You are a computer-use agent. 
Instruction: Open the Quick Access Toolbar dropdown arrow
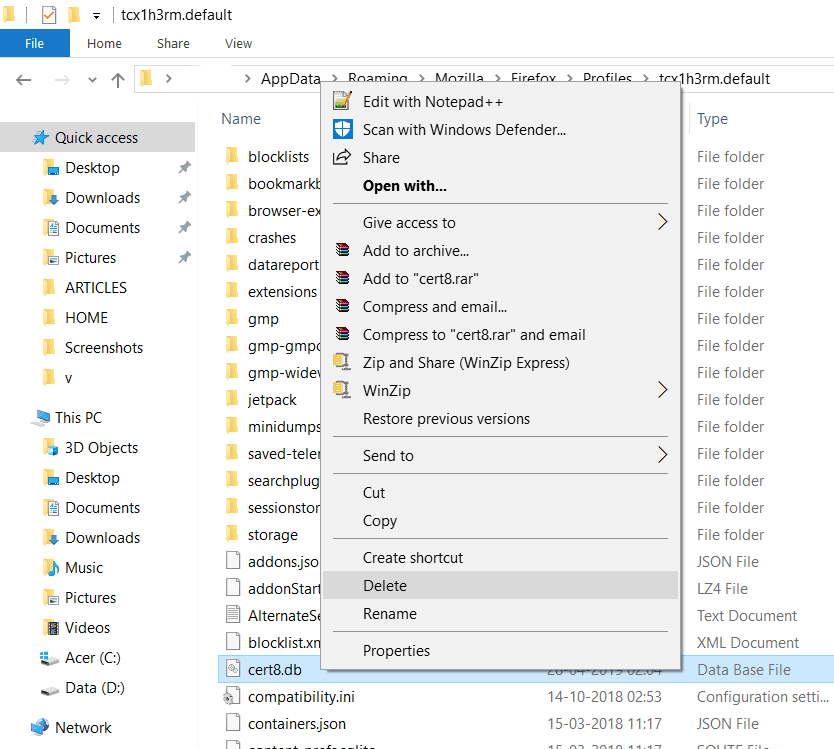click(x=96, y=16)
